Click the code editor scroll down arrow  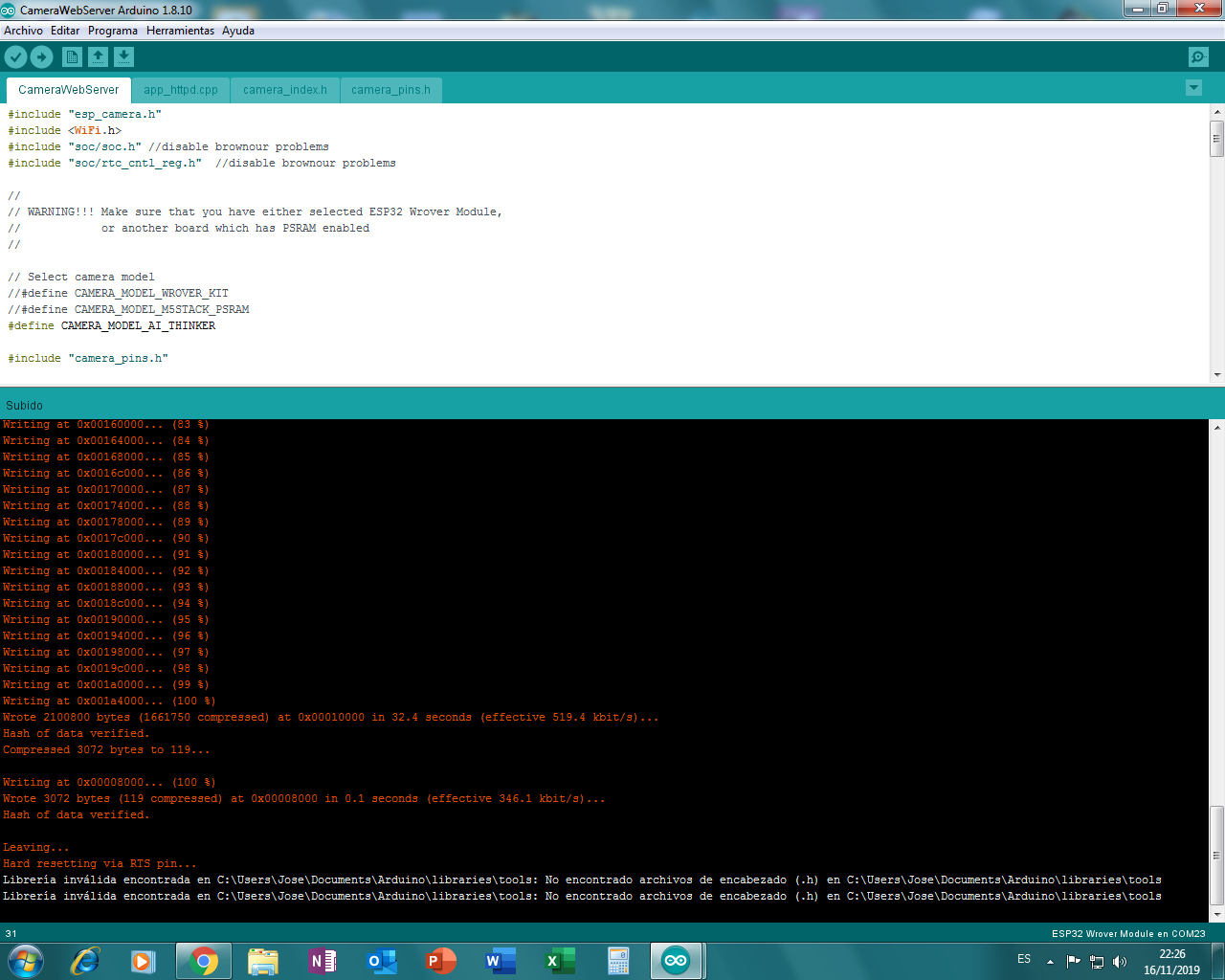[x=1217, y=375]
